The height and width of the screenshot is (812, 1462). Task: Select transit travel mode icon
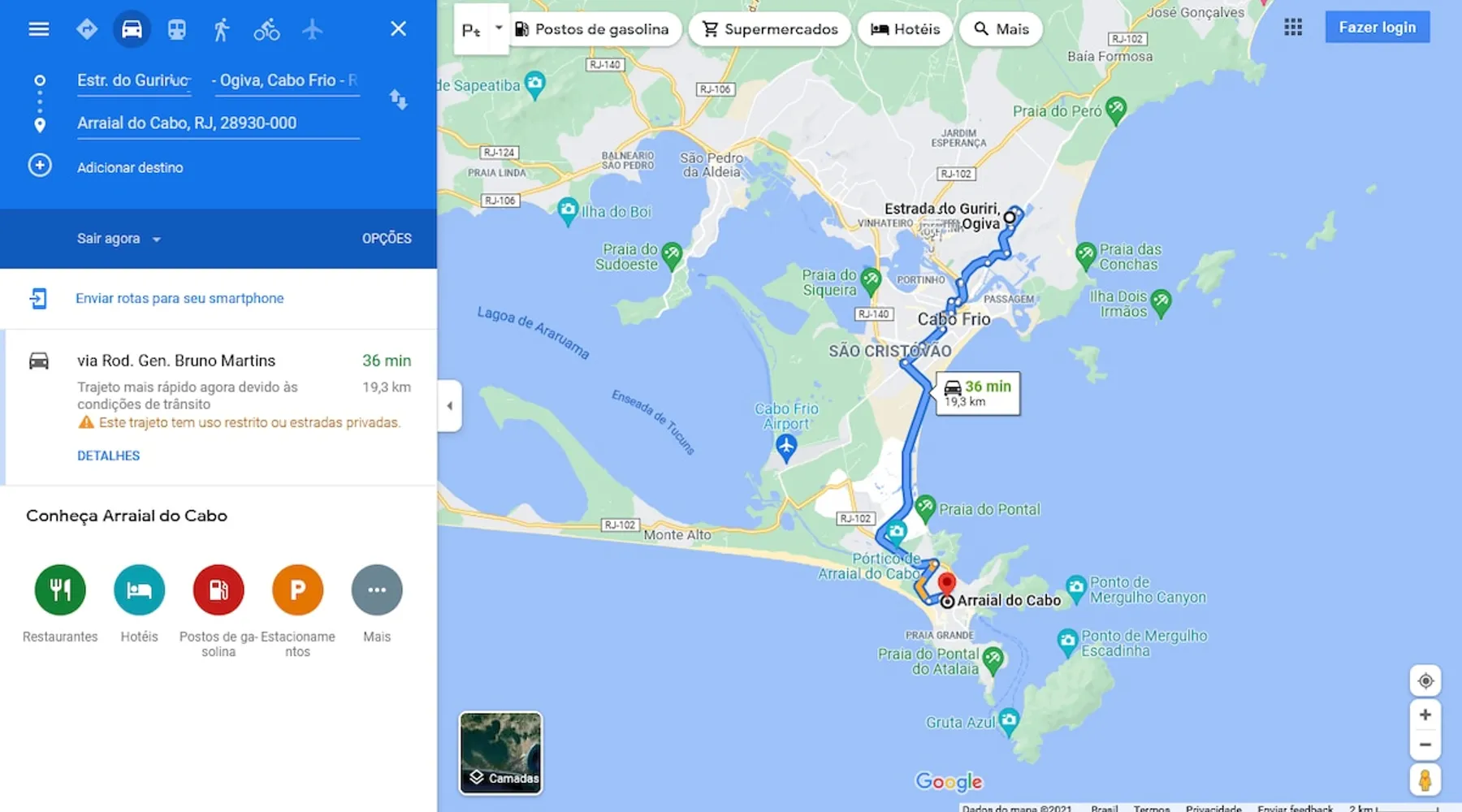point(176,29)
